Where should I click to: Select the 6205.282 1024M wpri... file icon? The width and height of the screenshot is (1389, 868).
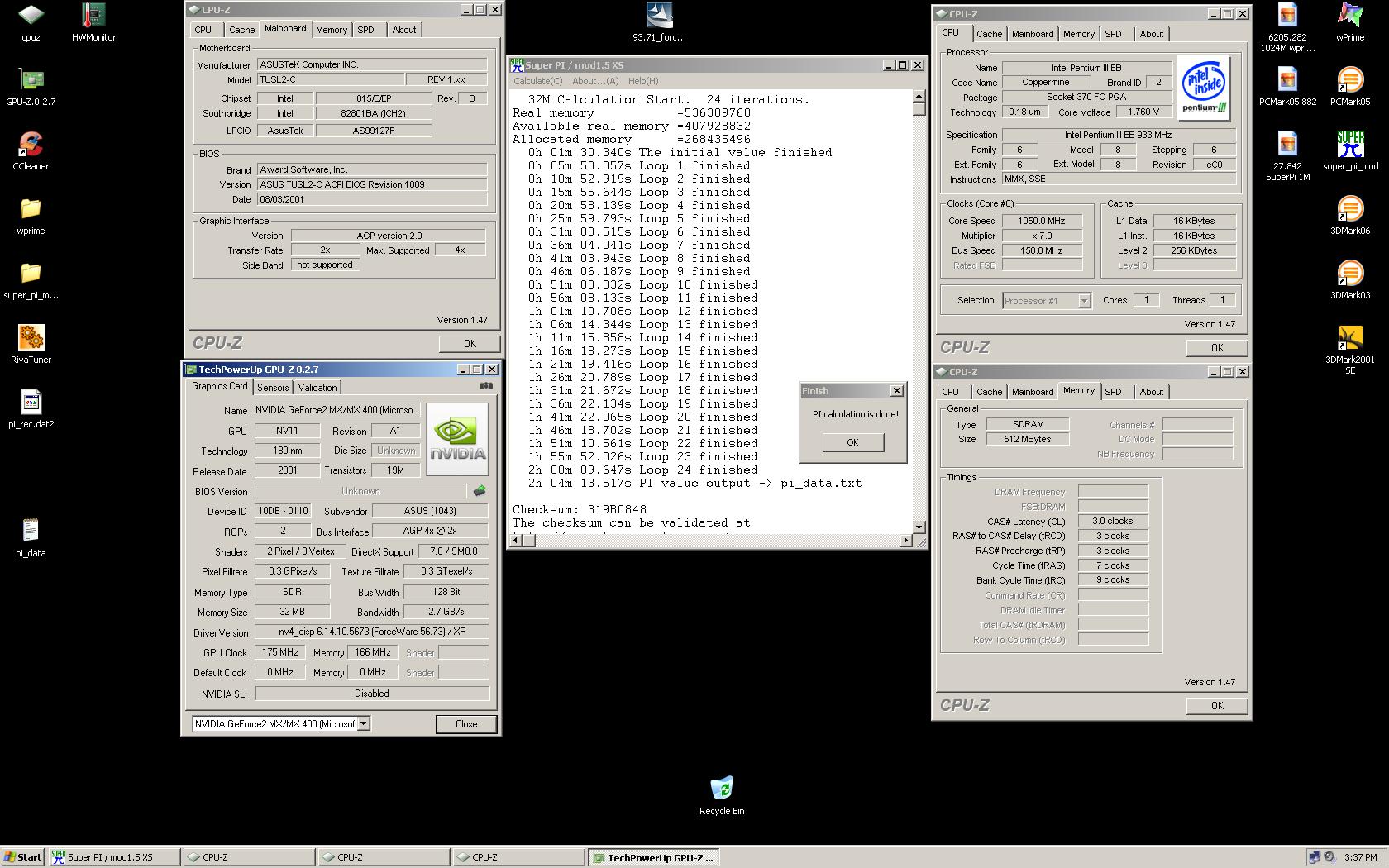point(1287,27)
